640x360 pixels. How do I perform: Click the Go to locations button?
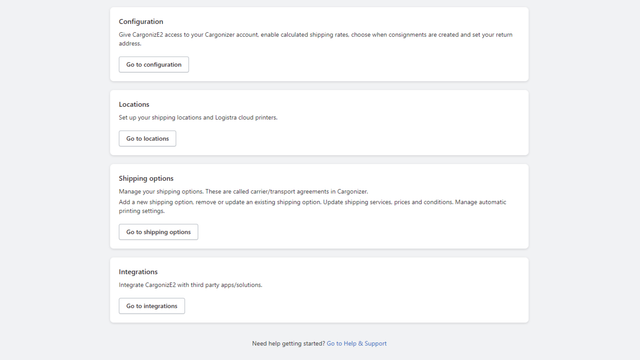click(x=147, y=138)
